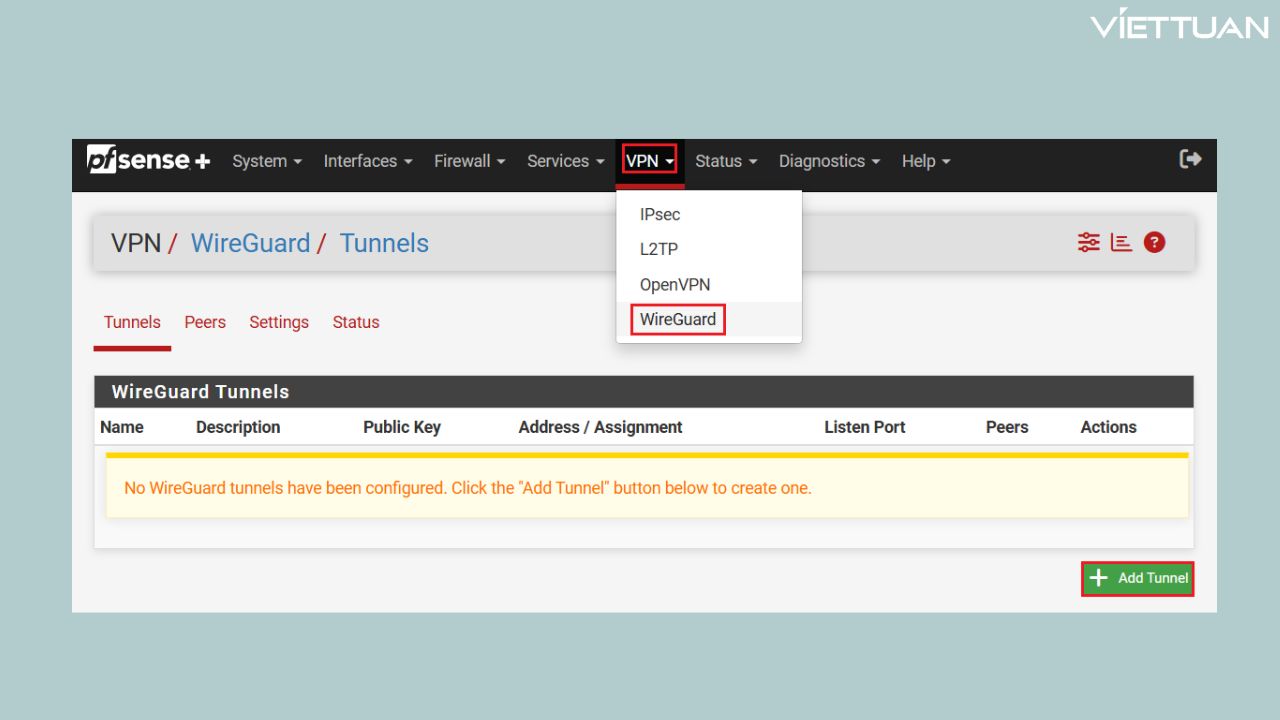
Task: Click the Tunnels breadcrumb link
Action: click(x=384, y=243)
